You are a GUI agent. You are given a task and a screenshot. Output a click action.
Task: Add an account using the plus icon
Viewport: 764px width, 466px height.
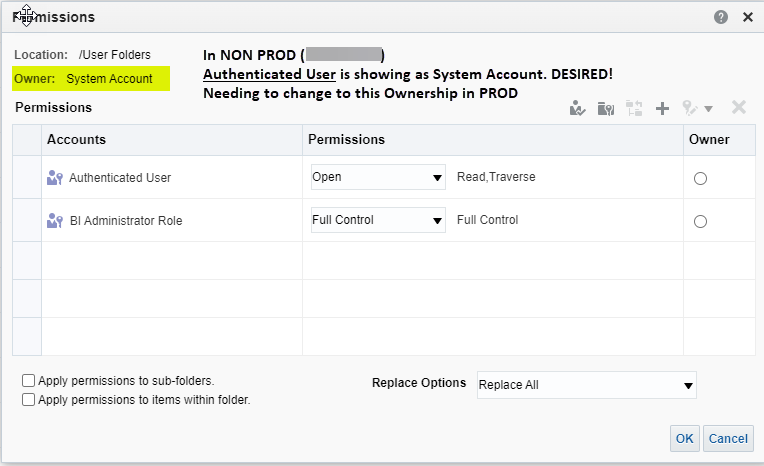click(x=662, y=108)
